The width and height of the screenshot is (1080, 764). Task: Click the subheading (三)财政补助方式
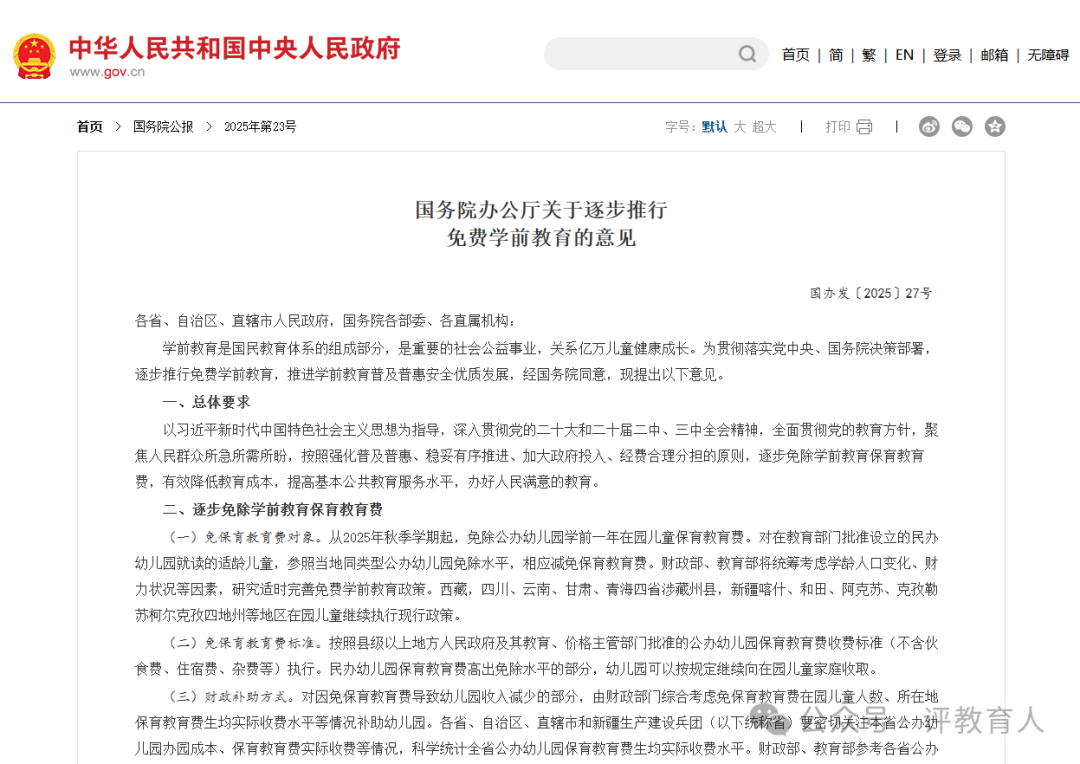(x=231, y=696)
